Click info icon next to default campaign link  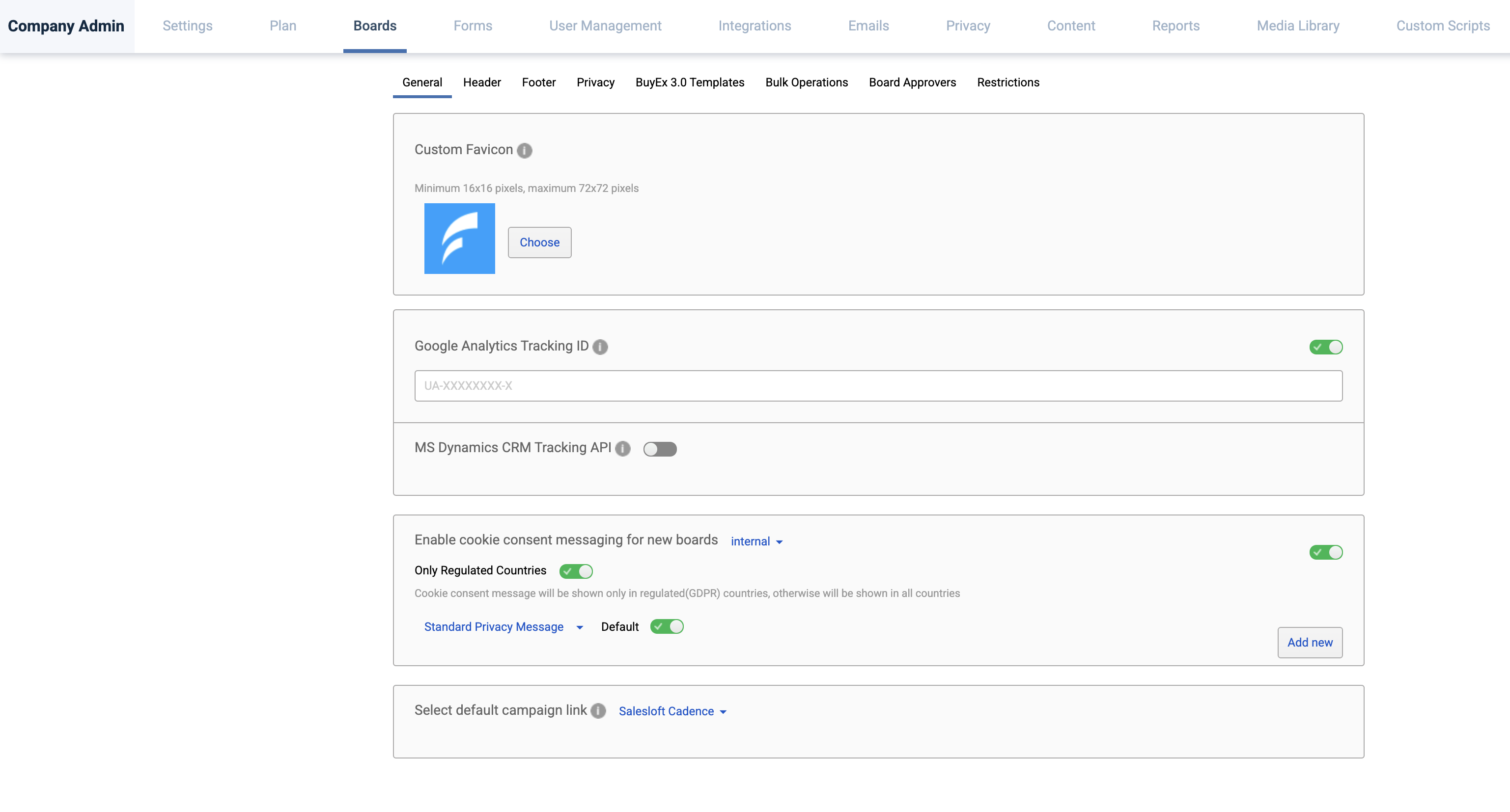598,711
